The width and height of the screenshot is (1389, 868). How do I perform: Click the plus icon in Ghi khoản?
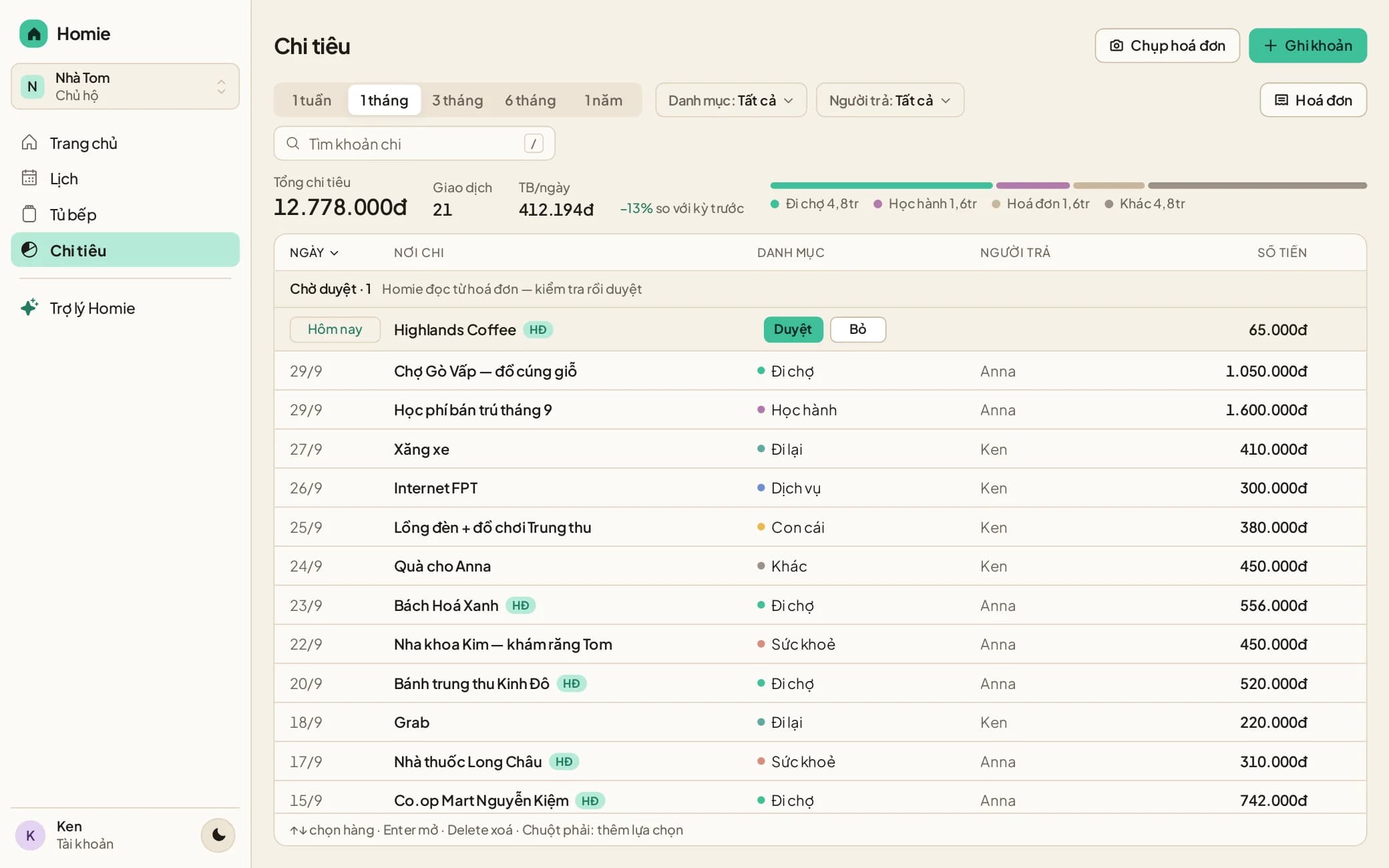click(1271, 45)
